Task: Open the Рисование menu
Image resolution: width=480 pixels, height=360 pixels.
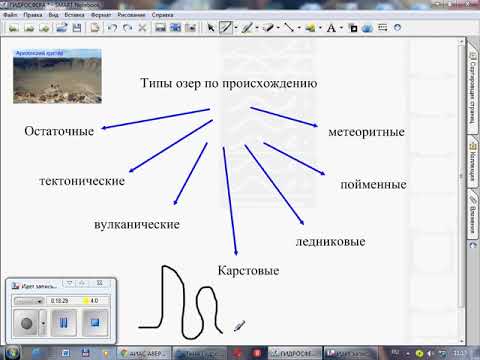Action: (131, 15)
